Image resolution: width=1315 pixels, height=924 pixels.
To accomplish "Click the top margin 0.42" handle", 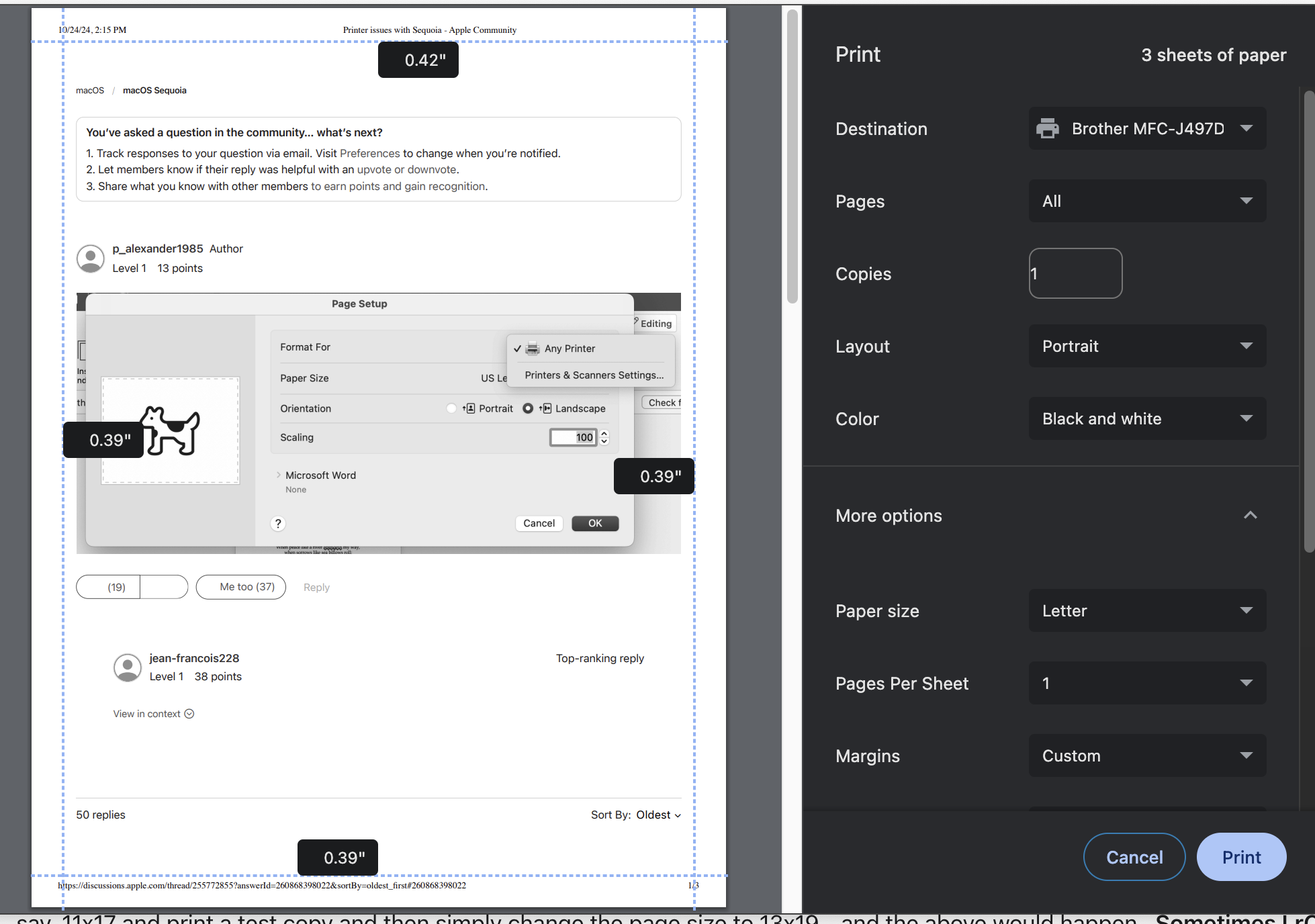I will [x=418, y=60].
